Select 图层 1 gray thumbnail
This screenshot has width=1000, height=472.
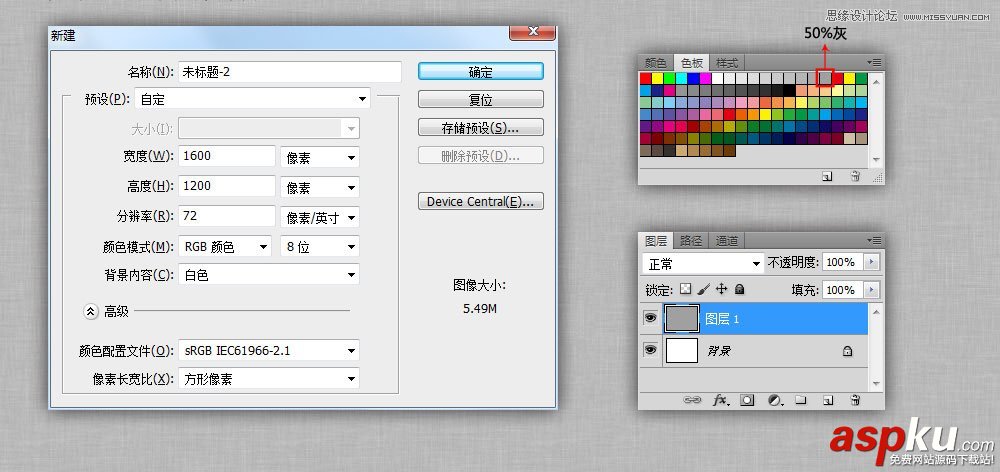(x=681, y=318)
